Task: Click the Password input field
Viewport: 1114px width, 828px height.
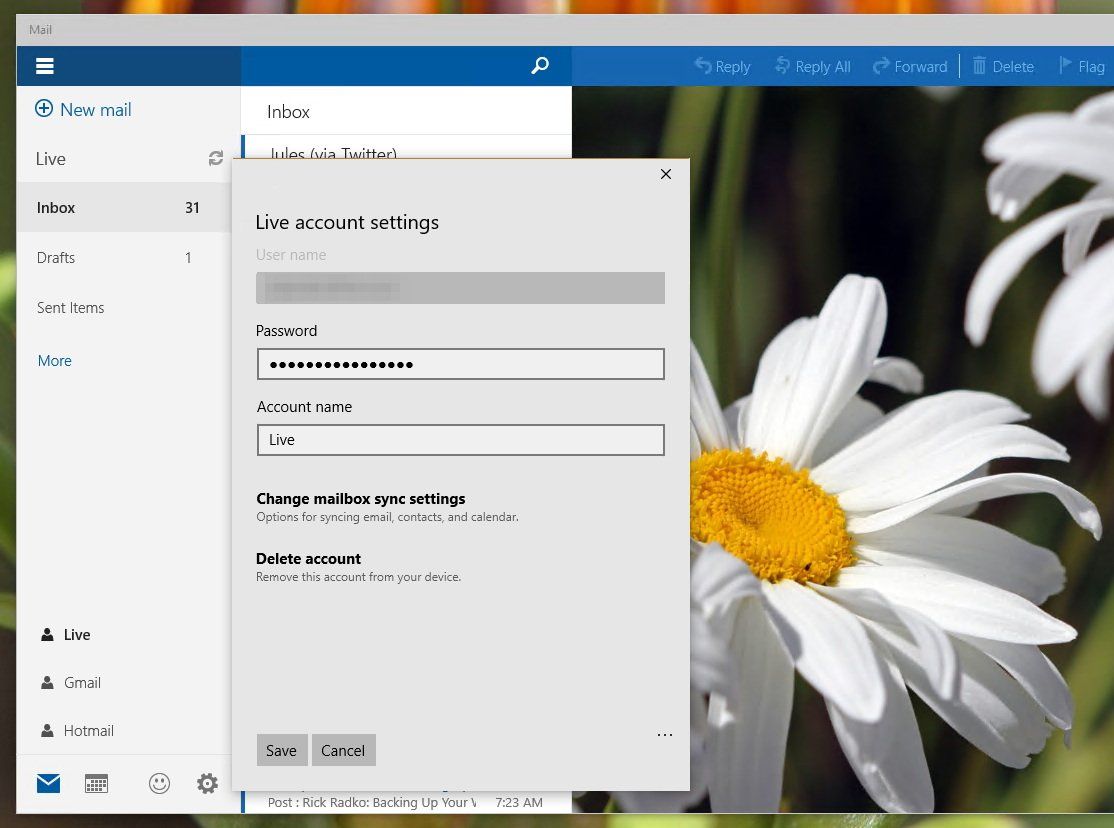Action: pyautogui.click(x=460, y=364)
